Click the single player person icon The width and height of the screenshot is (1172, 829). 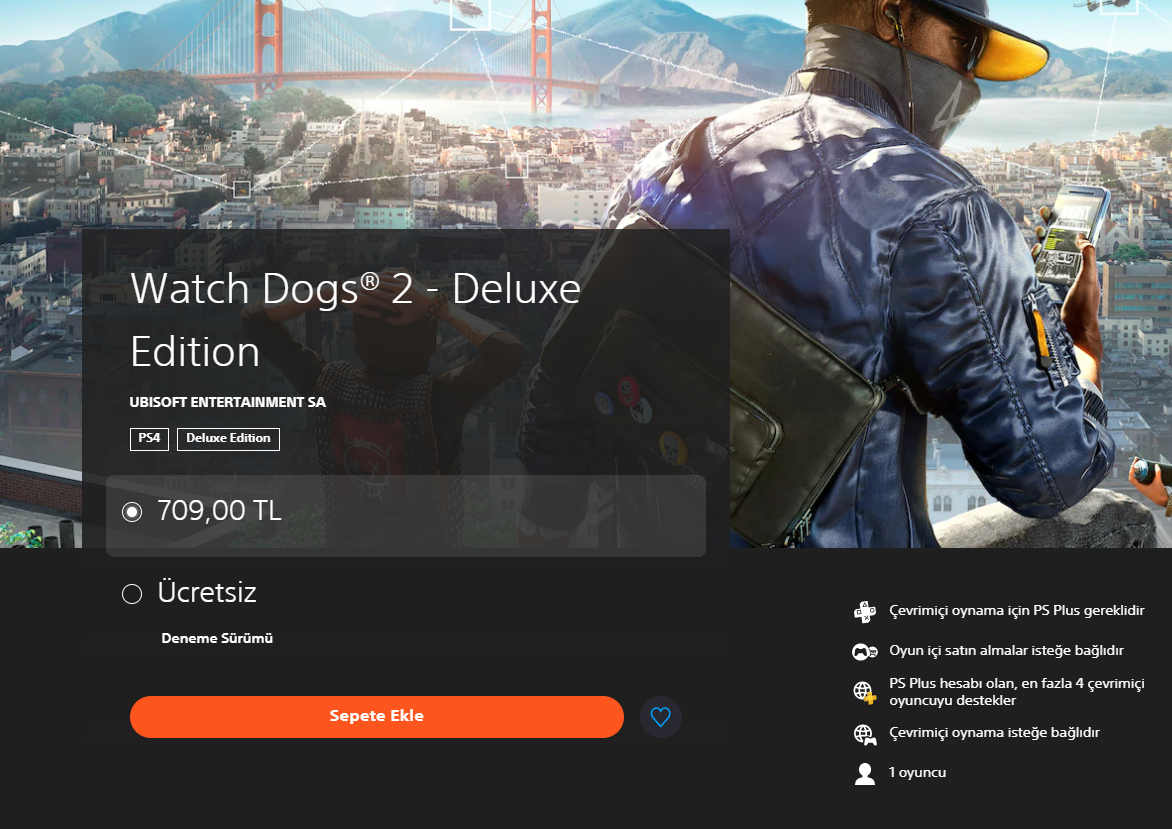[865, 774]
